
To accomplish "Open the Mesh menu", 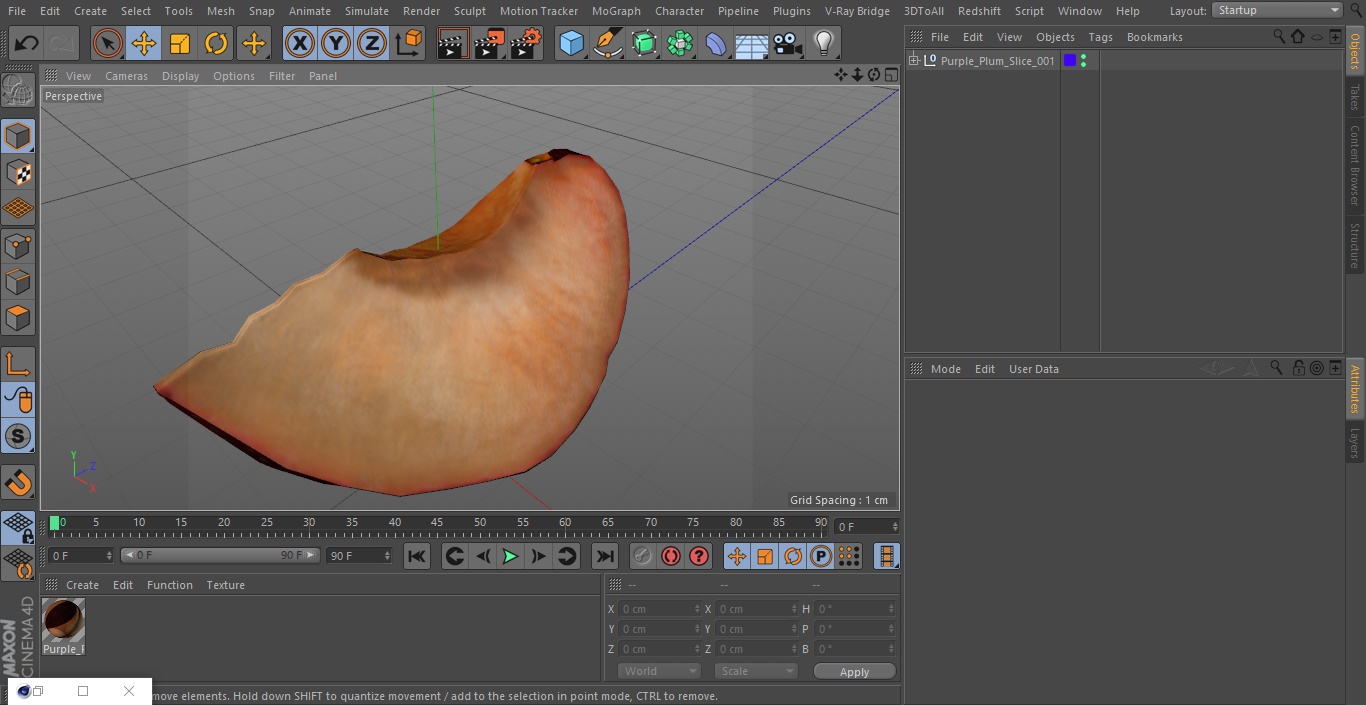I will point(221,11).
